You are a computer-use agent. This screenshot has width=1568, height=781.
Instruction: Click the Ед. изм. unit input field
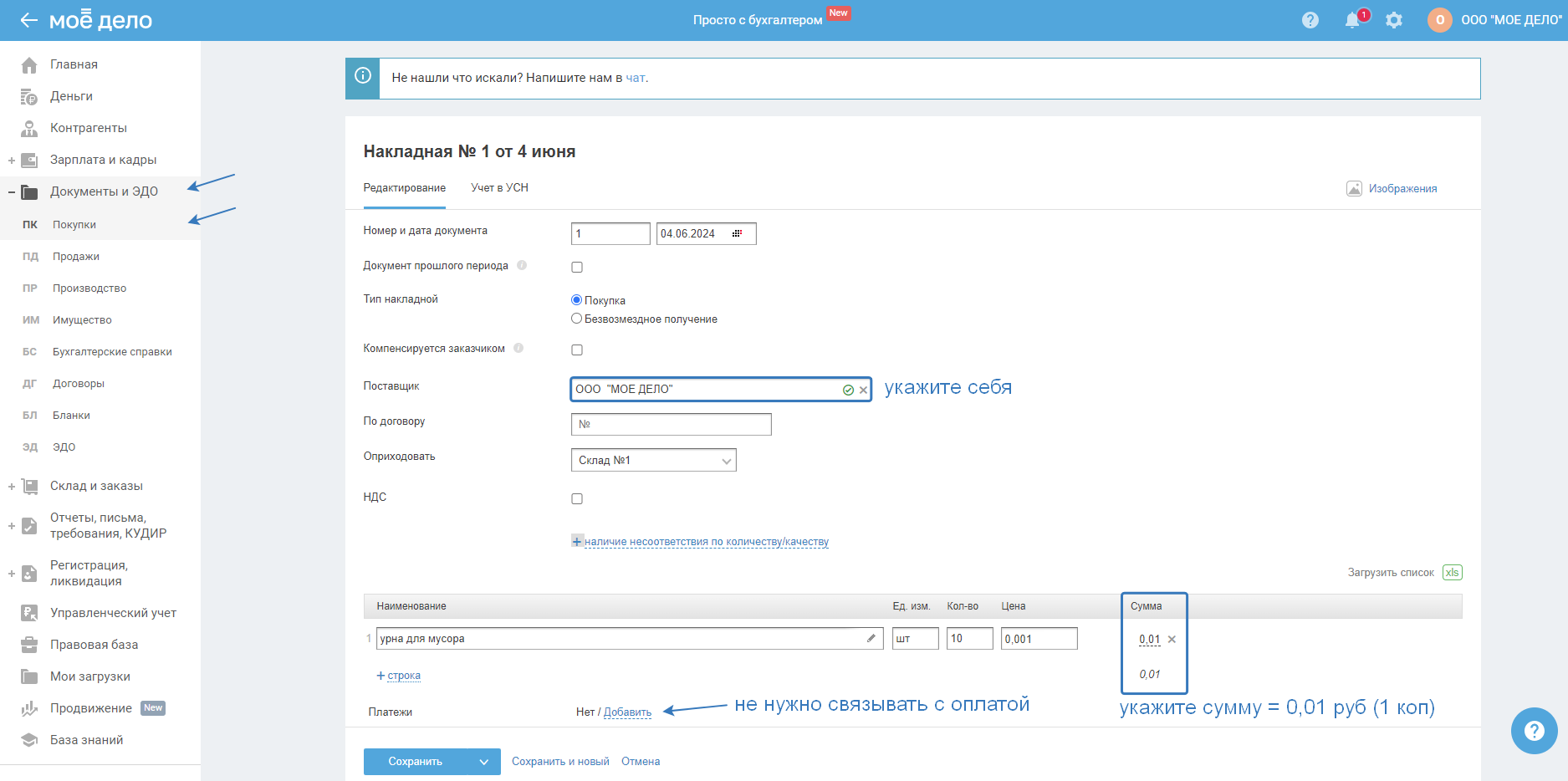[916, 638]
